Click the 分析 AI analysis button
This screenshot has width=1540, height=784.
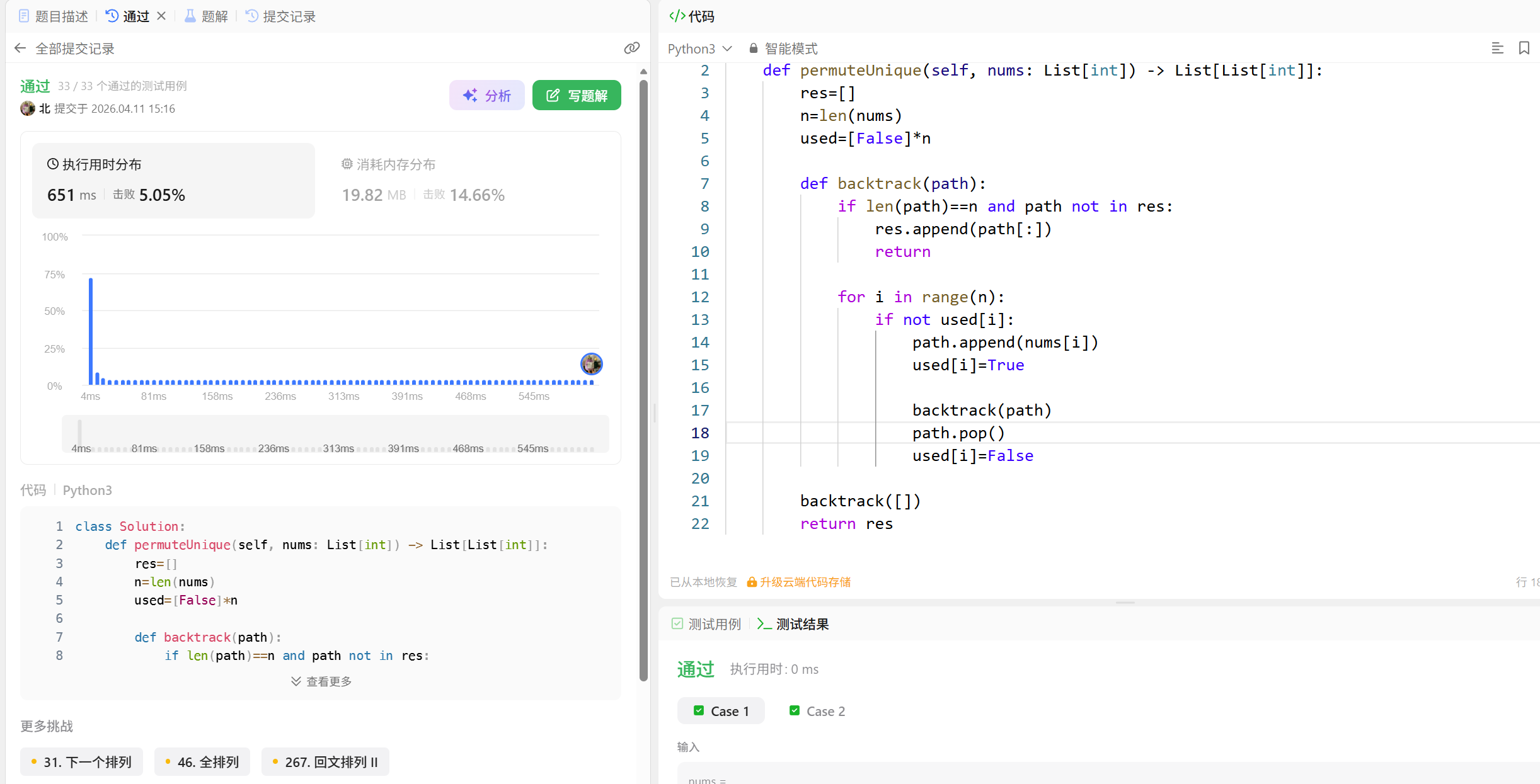click(486, 95)
